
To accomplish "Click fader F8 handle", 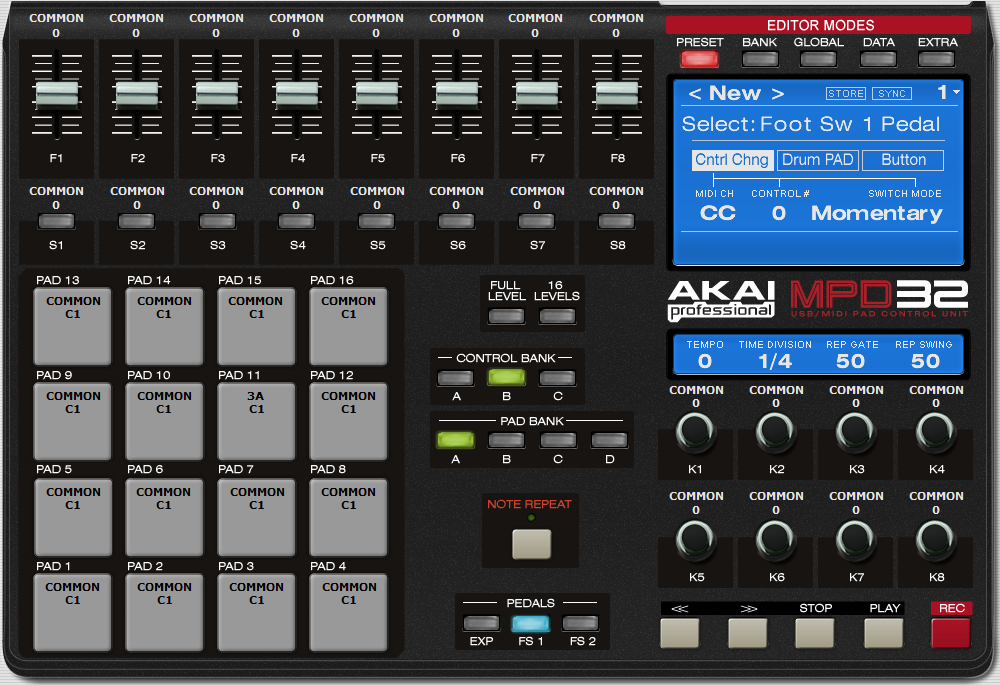I will click(617, 94).
